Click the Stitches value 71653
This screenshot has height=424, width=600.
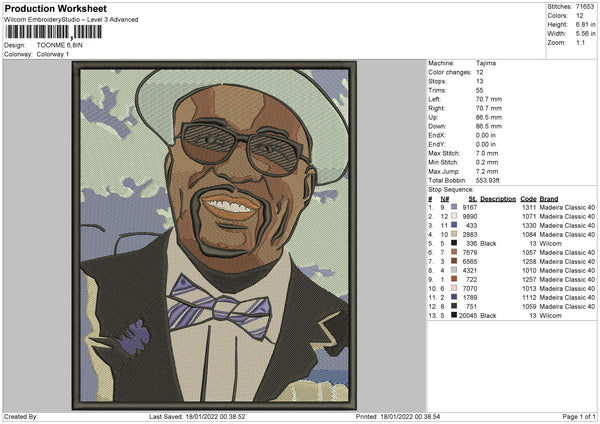pos(585,7)
